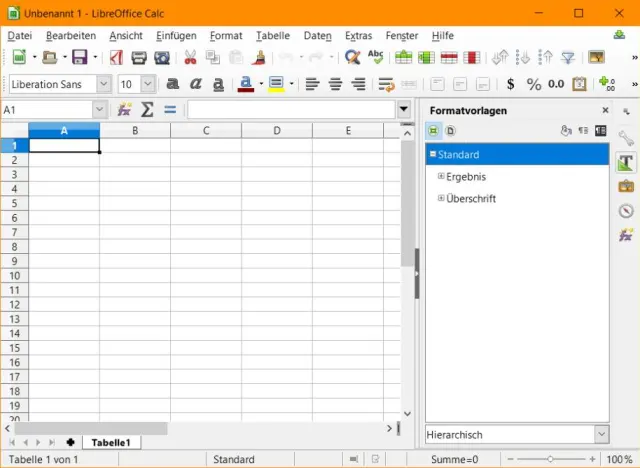Click column header D
640x468 pixels.
[x=276, y=130]
